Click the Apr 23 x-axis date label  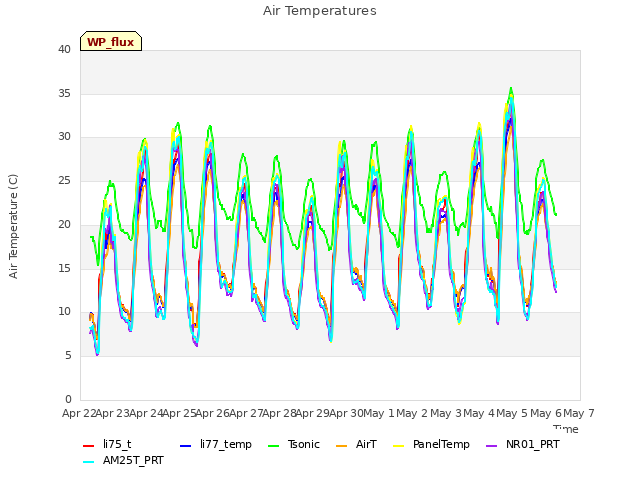click(113, 413)
